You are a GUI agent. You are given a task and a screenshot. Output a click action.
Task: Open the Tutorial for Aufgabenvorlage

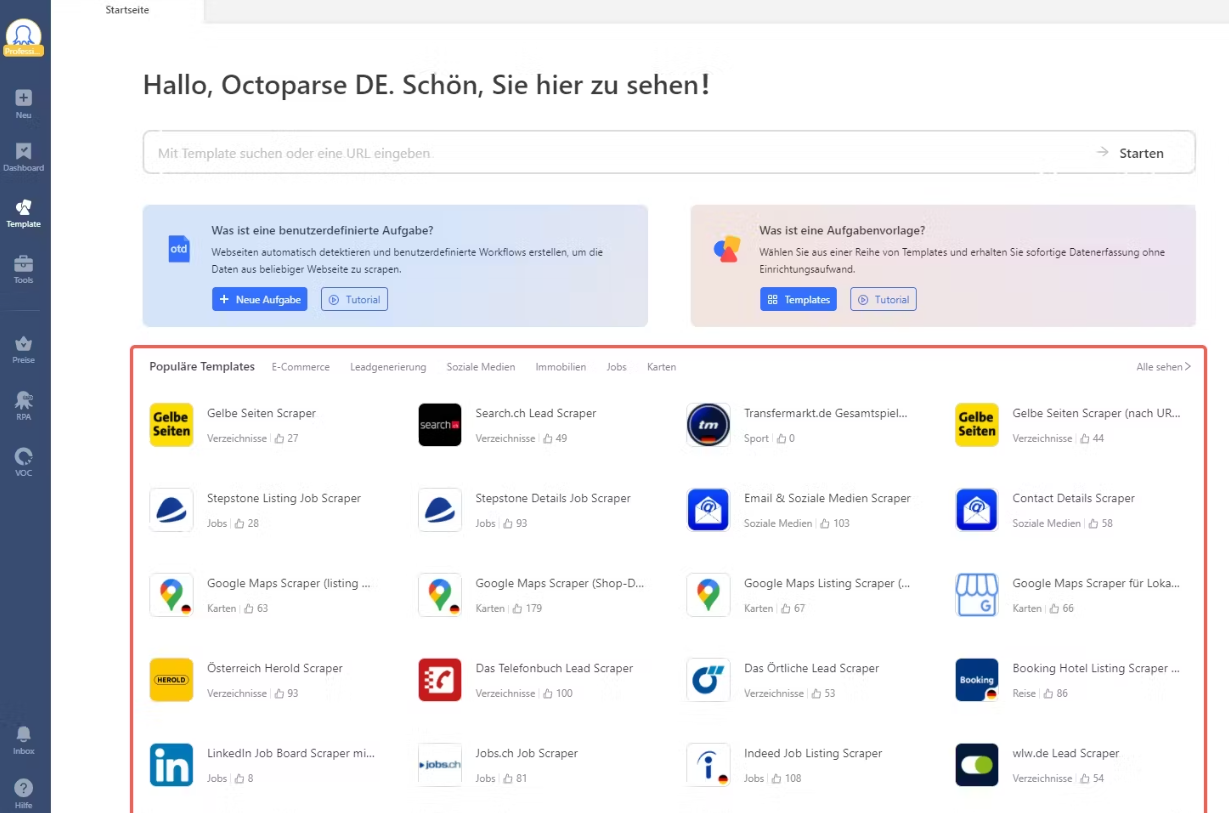click(x=883, y=299)
